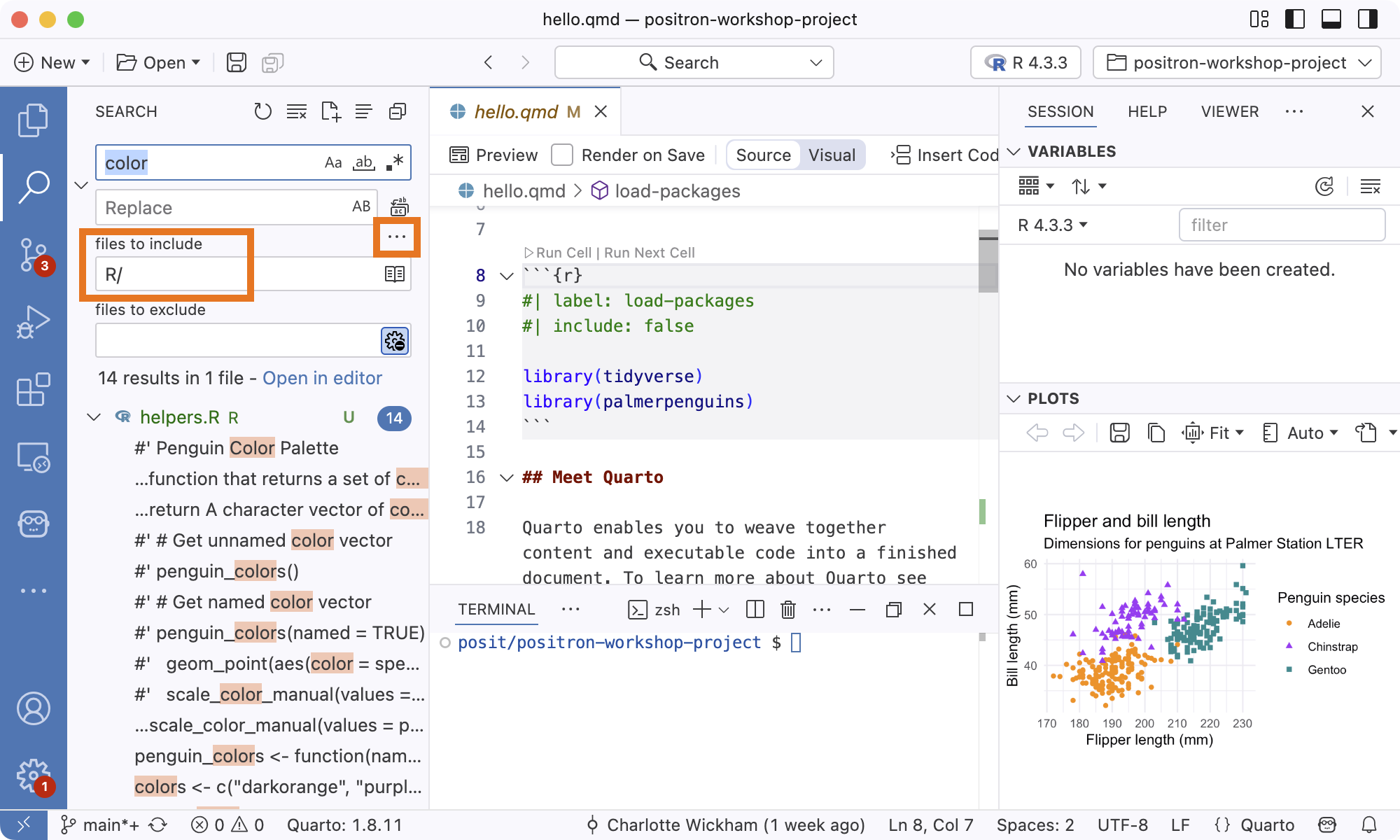Viewport: 1400px width, 840px height.
Task: Click the variables filter input field
Action: pyautogui.click(x=1282, y=225)
